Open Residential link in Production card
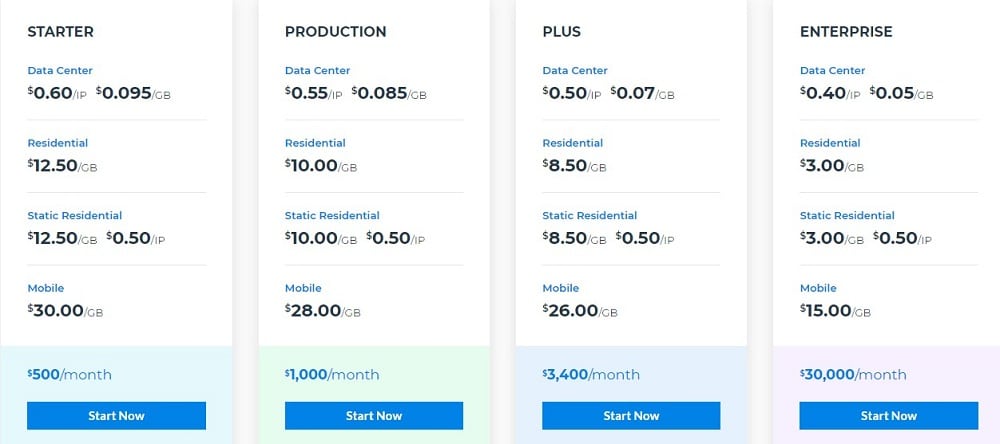This screenshot has height=444, width=1000. (x=315, y=143)
